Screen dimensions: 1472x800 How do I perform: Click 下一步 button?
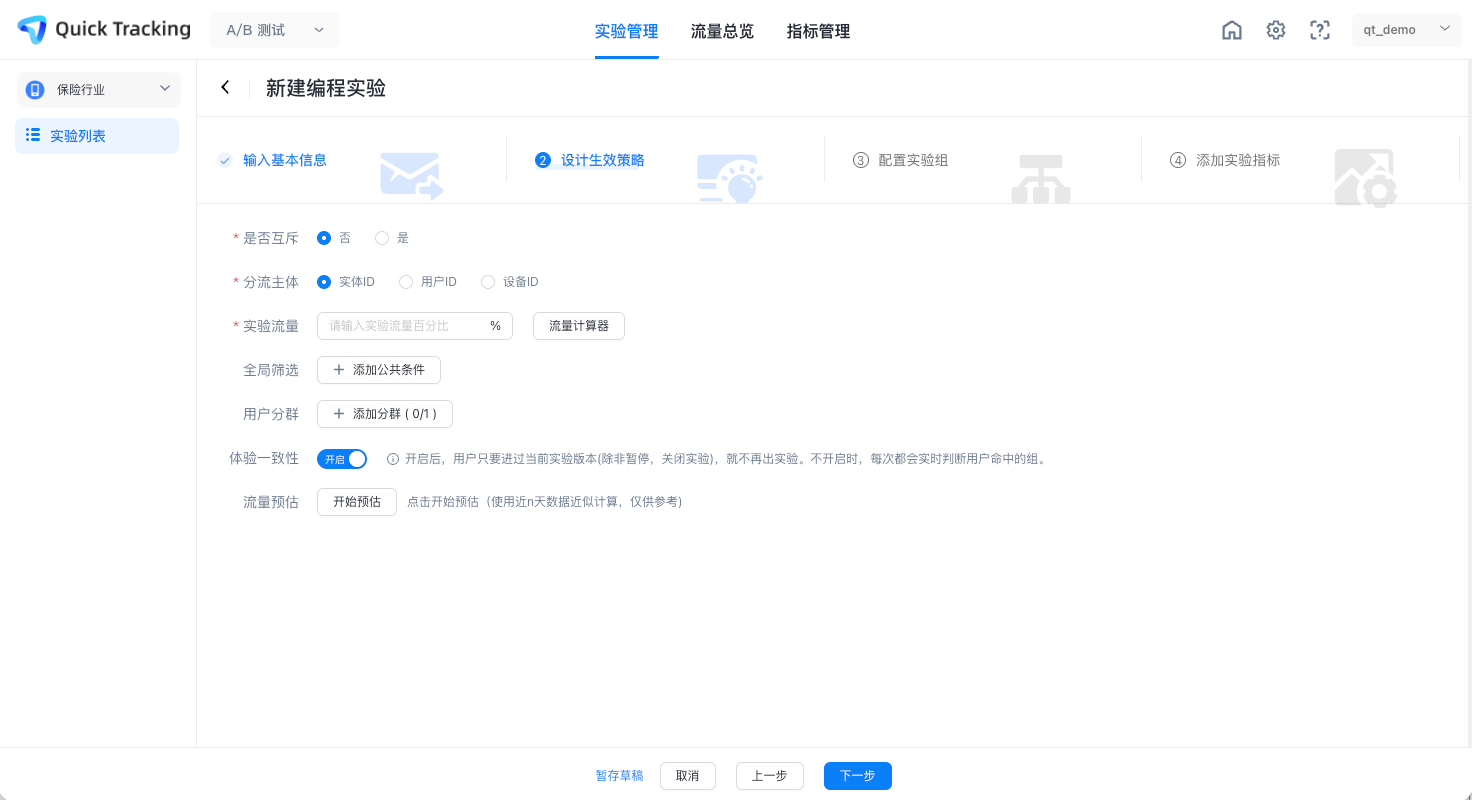click(858, 776)
